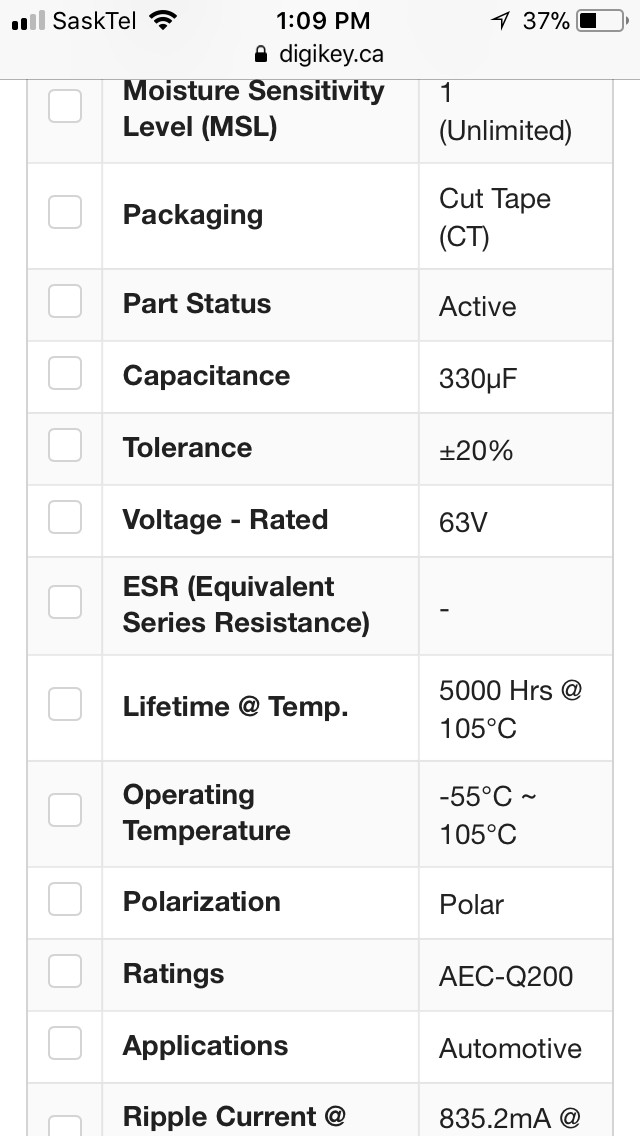Tick the Lifetime @ Temp. checkbox

point(65,704)
